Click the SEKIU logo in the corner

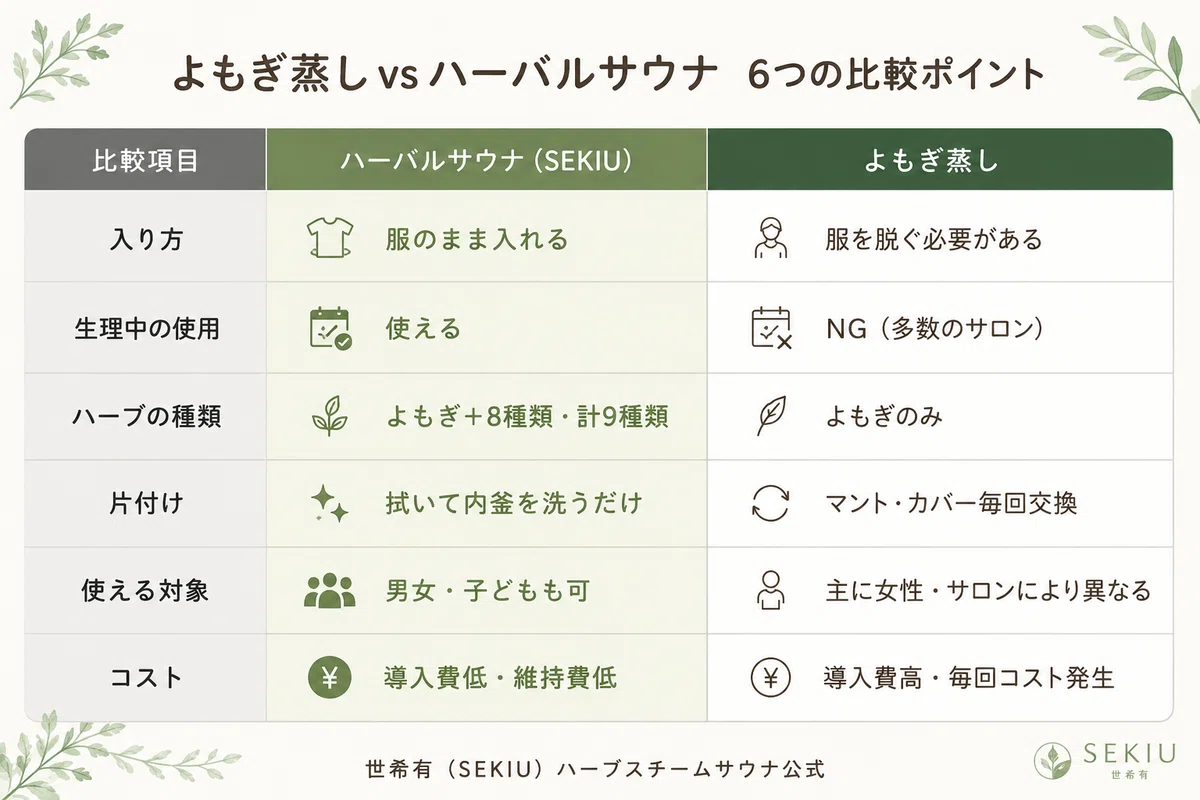(1105, 758)
